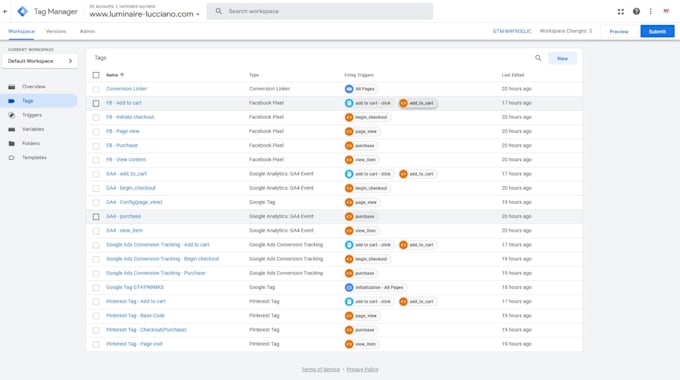Click the Tag Manager logo icon
This screenshot has width=680, height=380.
(x=22, y=12)
